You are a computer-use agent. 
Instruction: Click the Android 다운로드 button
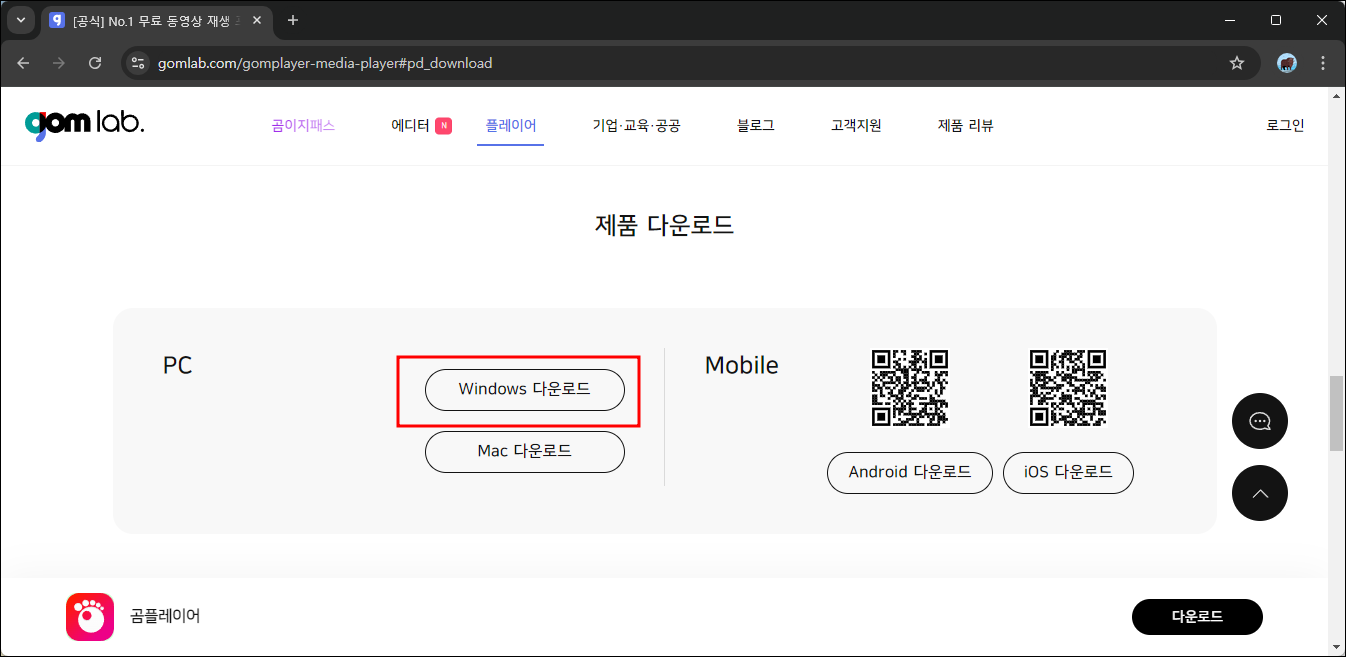(910, 473)
